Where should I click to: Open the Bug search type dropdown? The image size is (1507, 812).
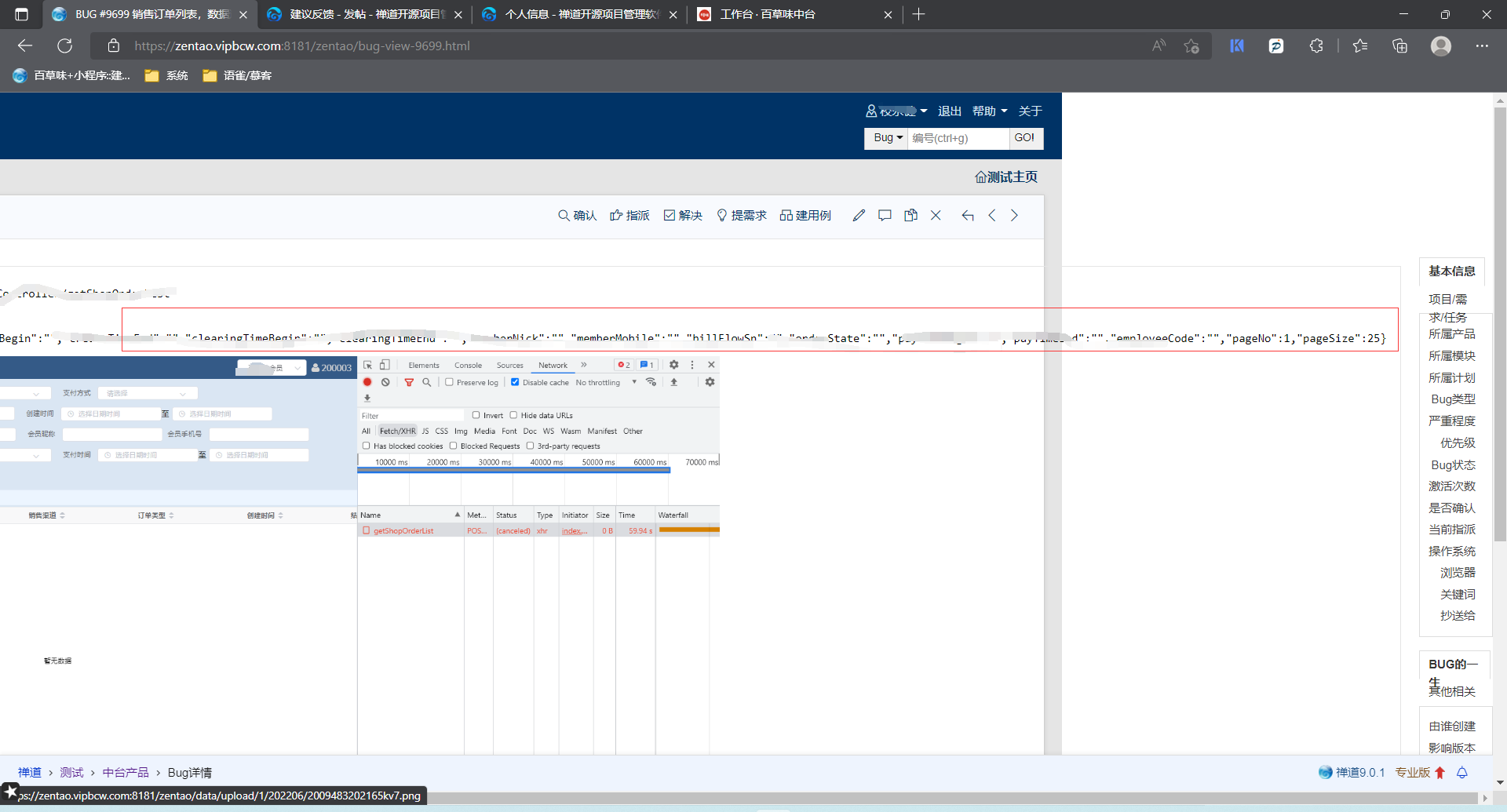click(887, 138)
